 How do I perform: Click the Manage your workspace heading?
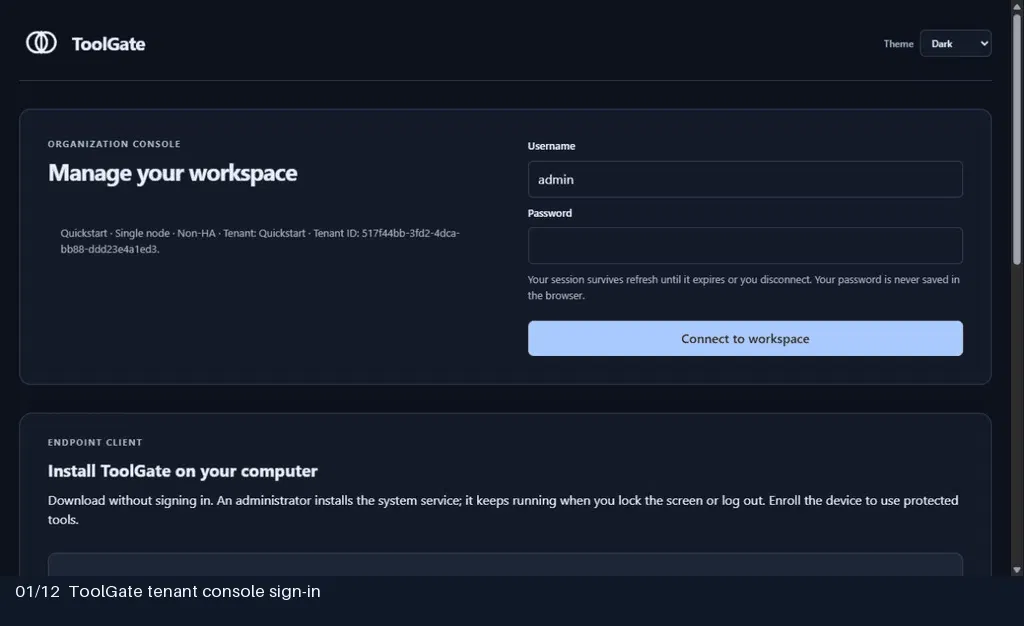pyautogui.click(x=172, y=173)
